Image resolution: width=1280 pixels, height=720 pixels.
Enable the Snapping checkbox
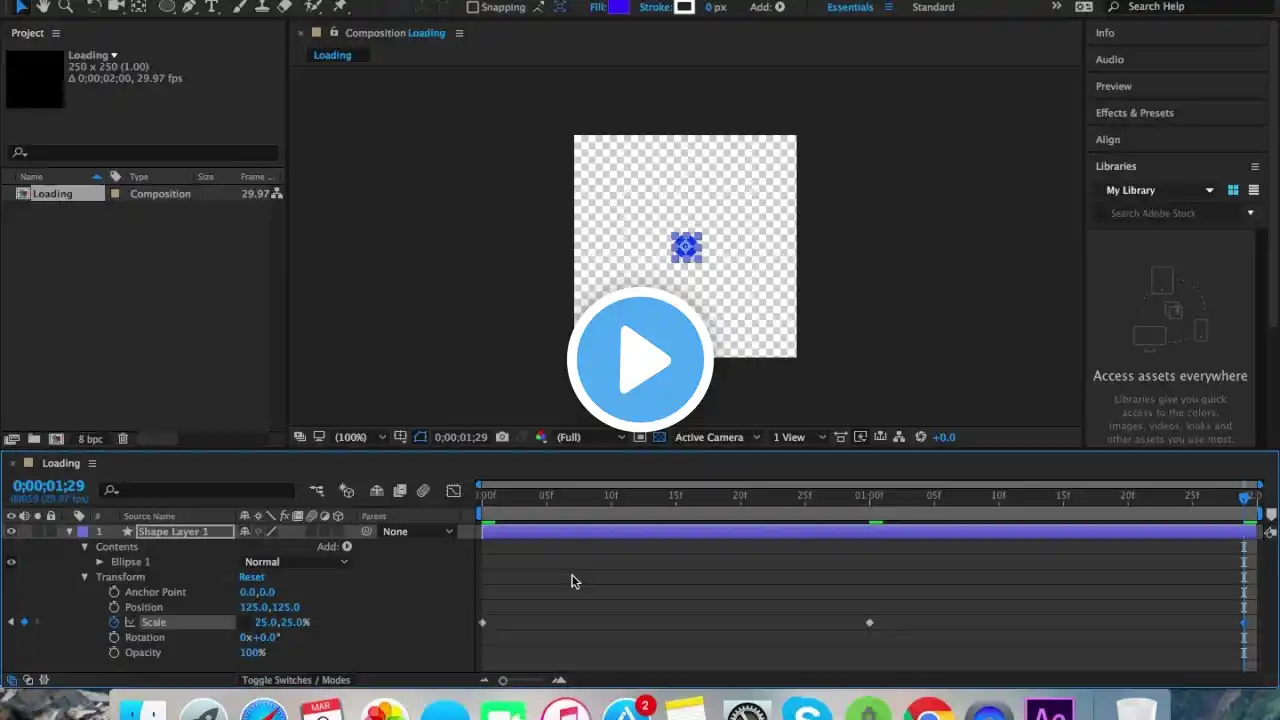473,7
